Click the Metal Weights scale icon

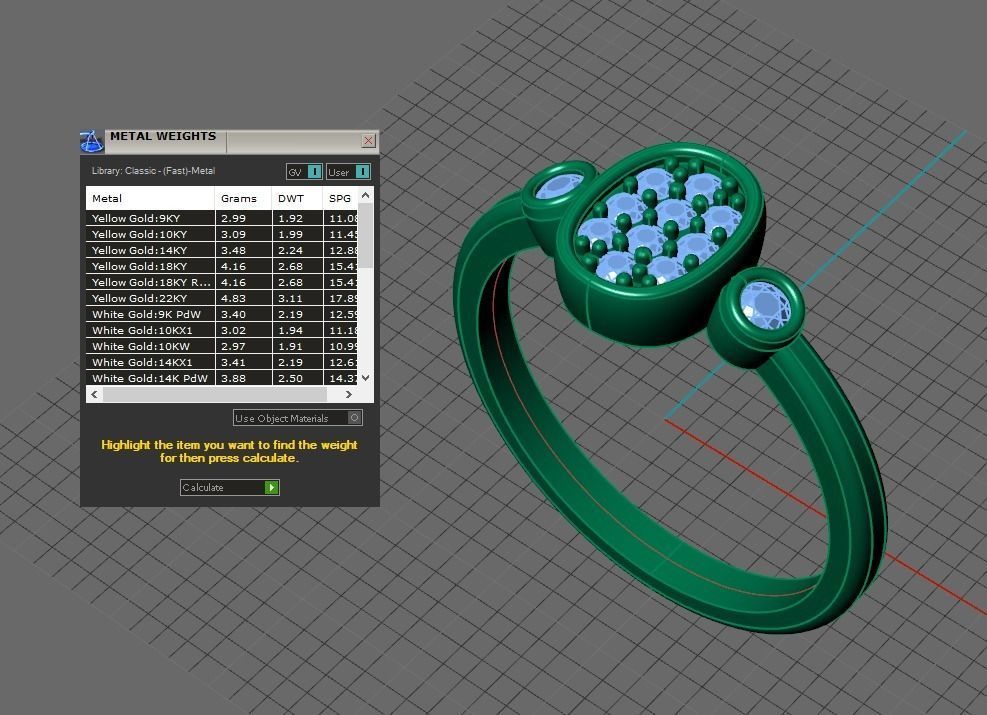coord(91,141)
